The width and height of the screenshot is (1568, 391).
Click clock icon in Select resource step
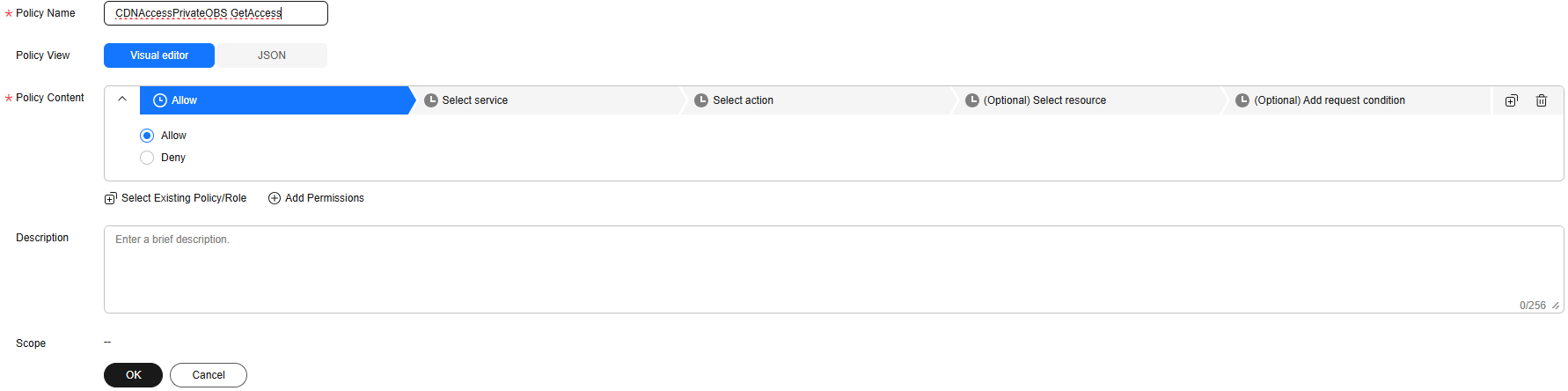tap(972, 100)
